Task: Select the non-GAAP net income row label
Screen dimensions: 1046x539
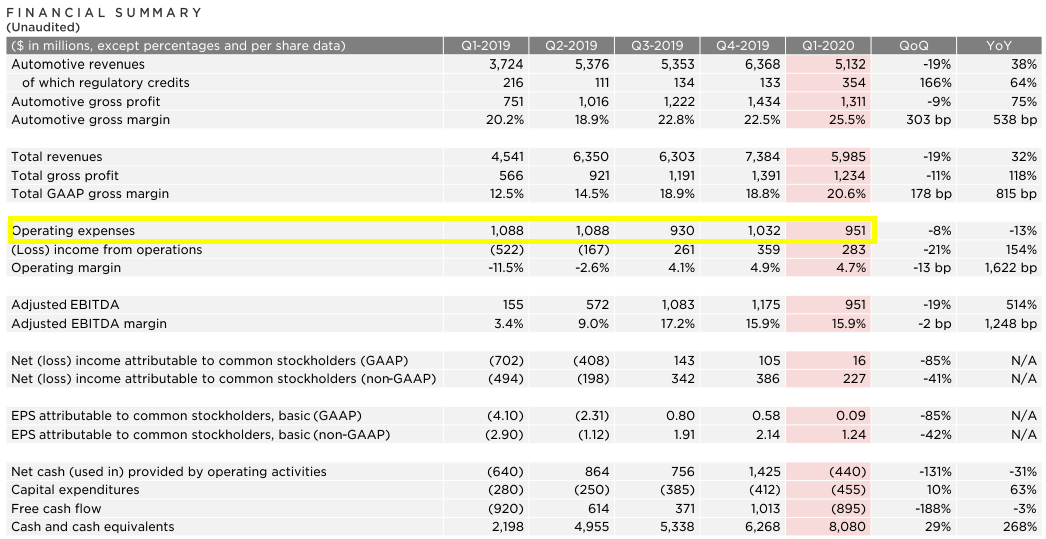Action: pos(223,379)
